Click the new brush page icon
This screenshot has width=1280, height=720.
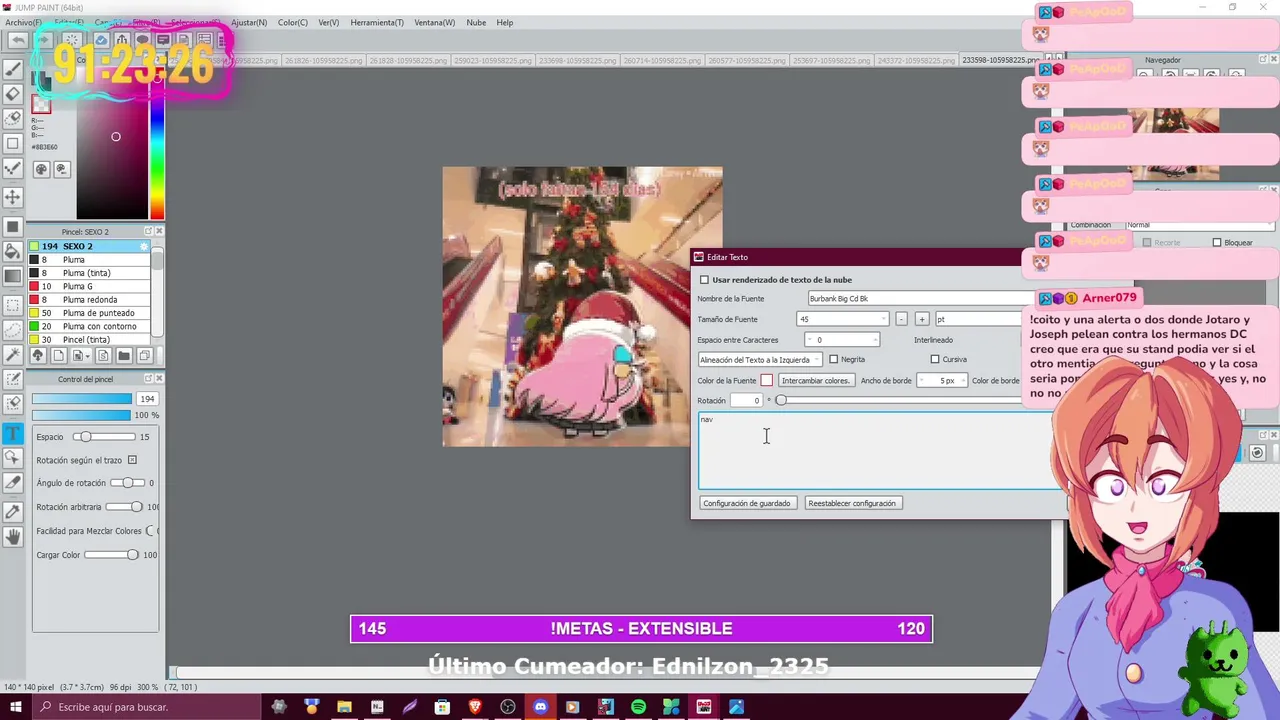point(59,356)
